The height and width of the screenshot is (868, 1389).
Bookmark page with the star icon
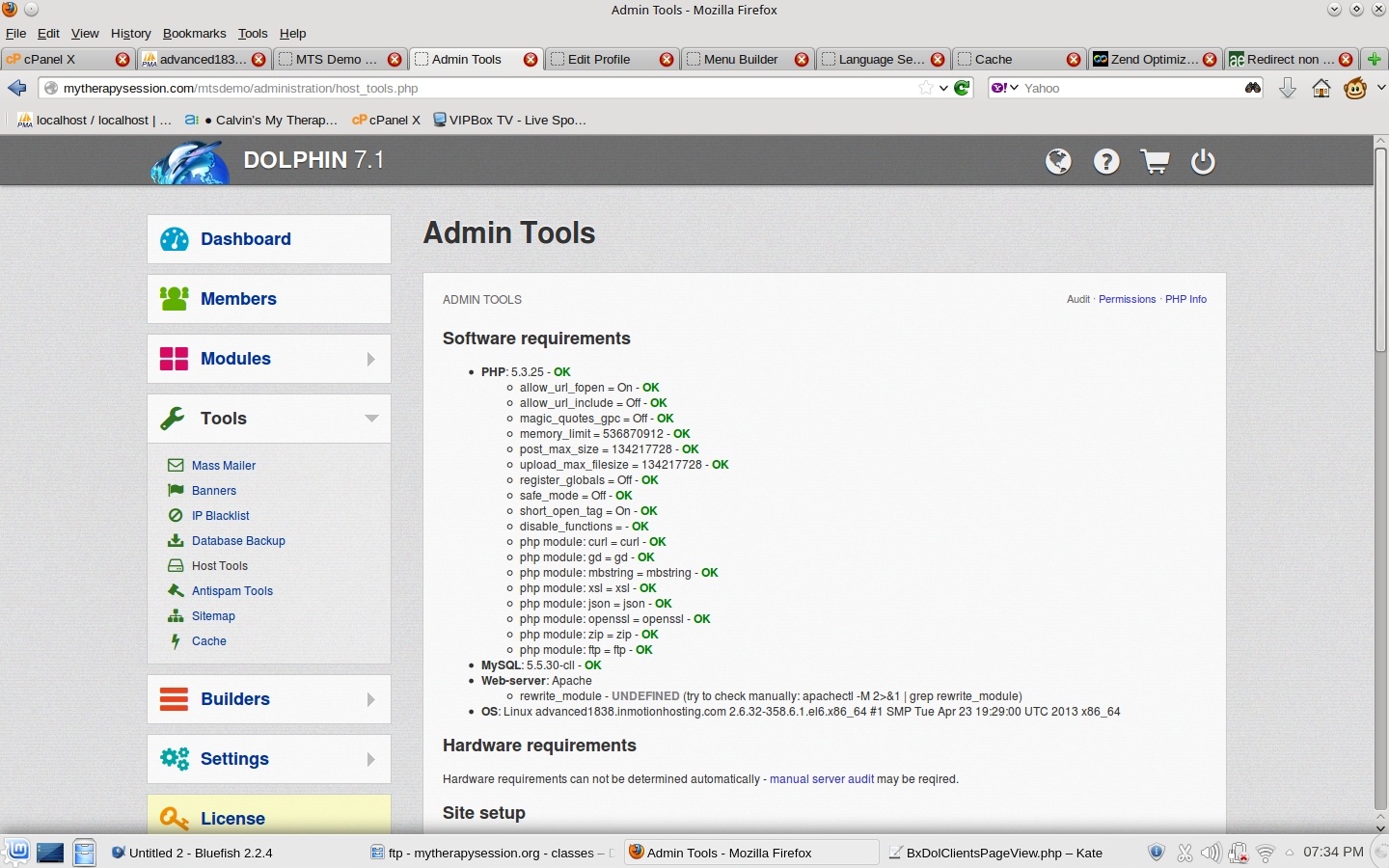926,88
